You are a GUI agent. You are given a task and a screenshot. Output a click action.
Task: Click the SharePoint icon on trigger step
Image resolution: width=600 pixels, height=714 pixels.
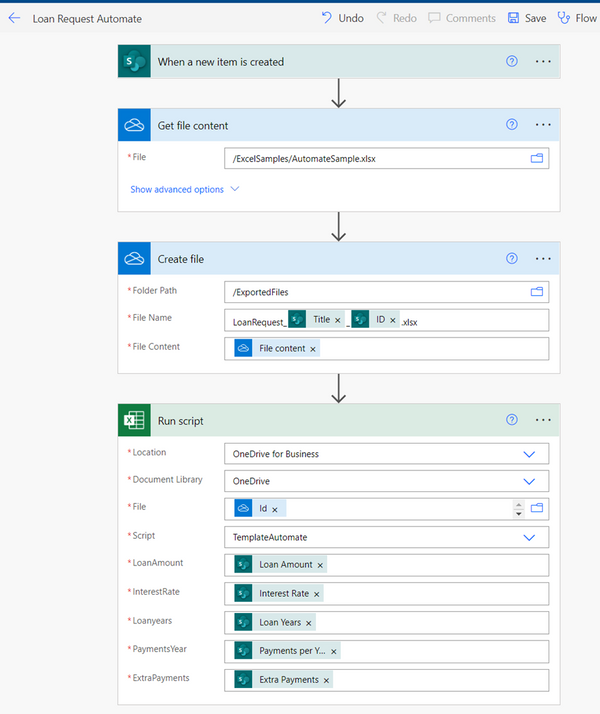click(x=134, y=61)
